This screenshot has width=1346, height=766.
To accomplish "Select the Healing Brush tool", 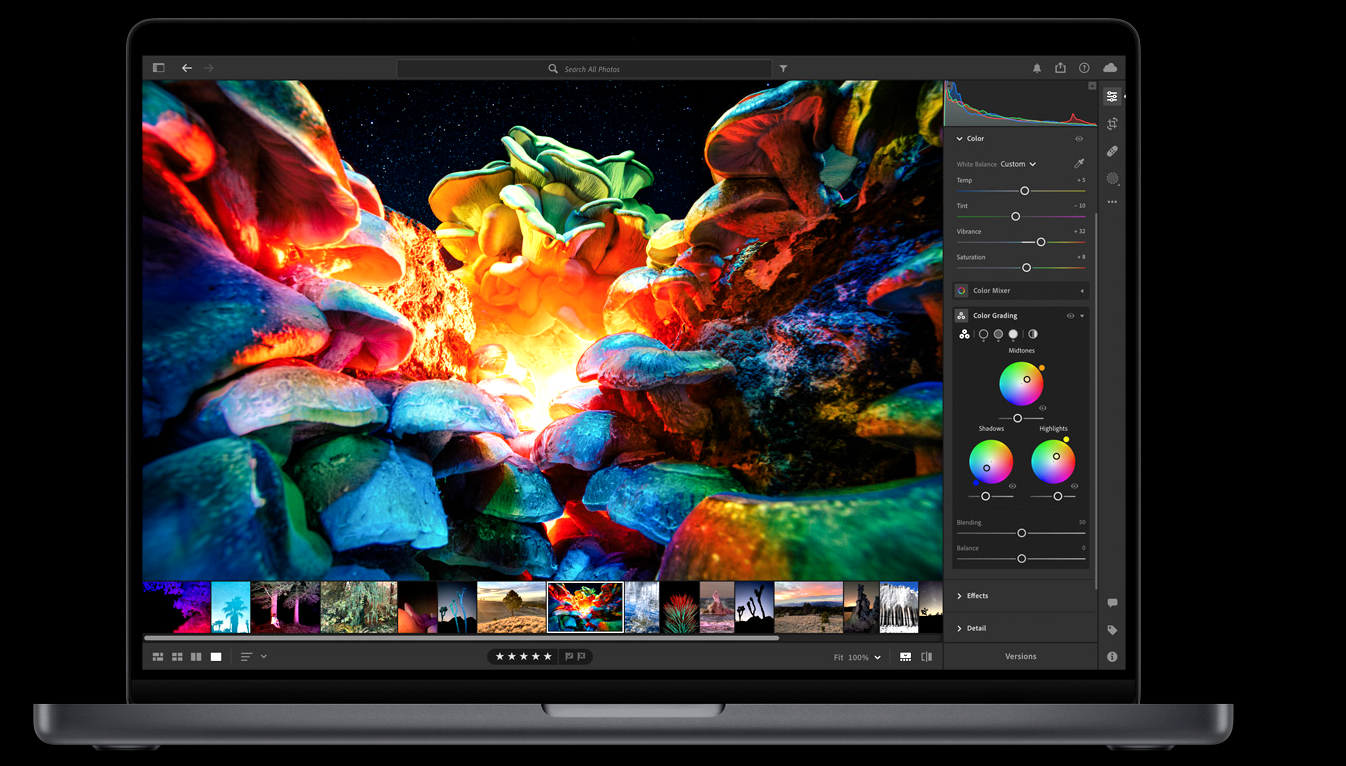I will click(1112, 151).
